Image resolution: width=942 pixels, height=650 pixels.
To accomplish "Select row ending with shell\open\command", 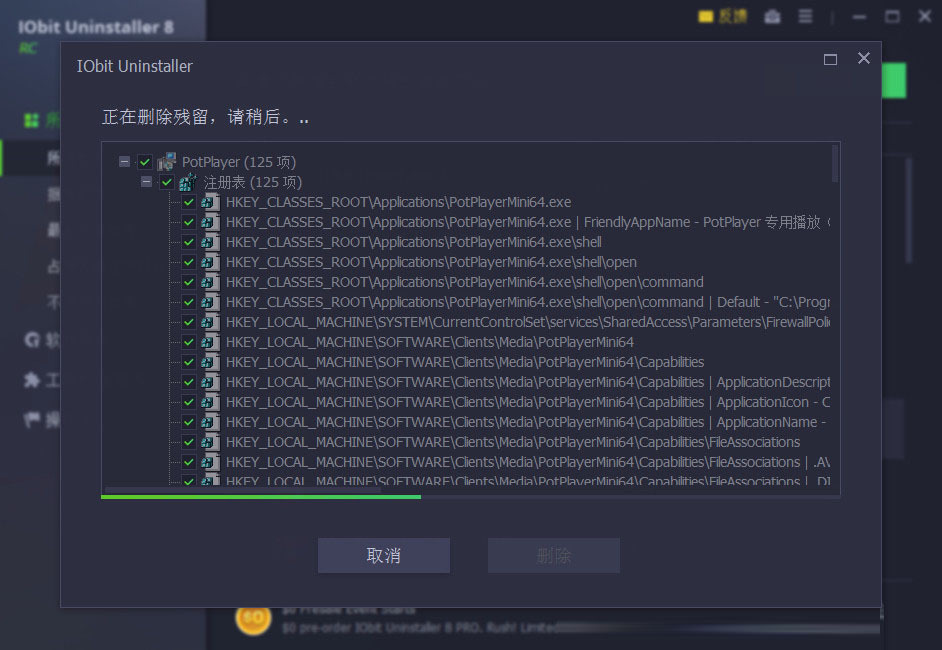I will tap(464, 282).
